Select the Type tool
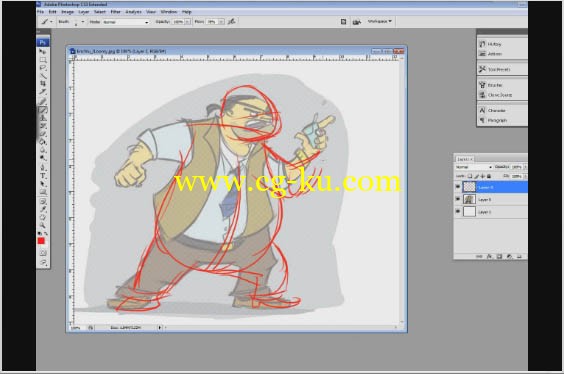 point(43,176)
